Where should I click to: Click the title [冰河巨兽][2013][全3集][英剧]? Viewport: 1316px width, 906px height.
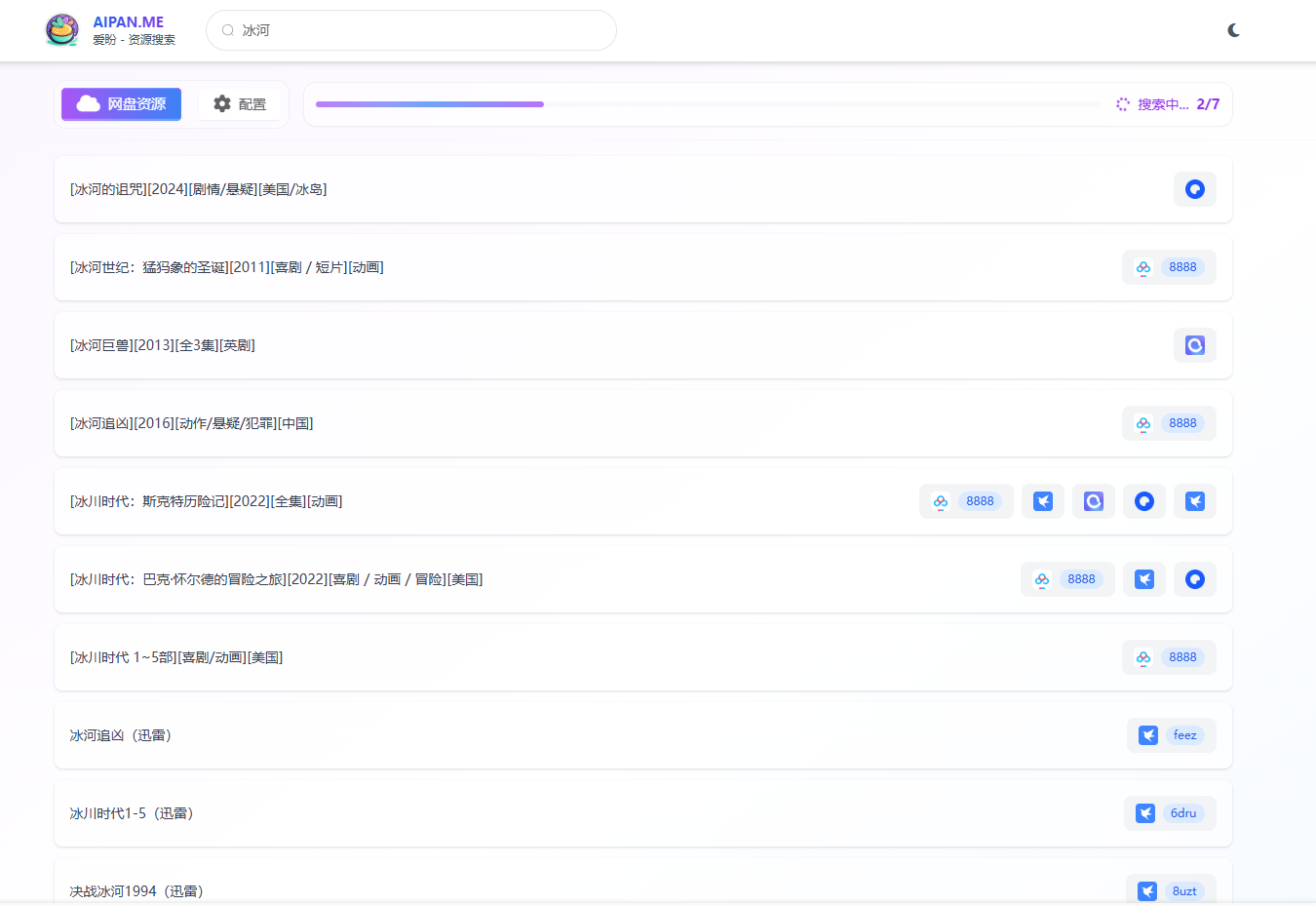pos(163,345)
